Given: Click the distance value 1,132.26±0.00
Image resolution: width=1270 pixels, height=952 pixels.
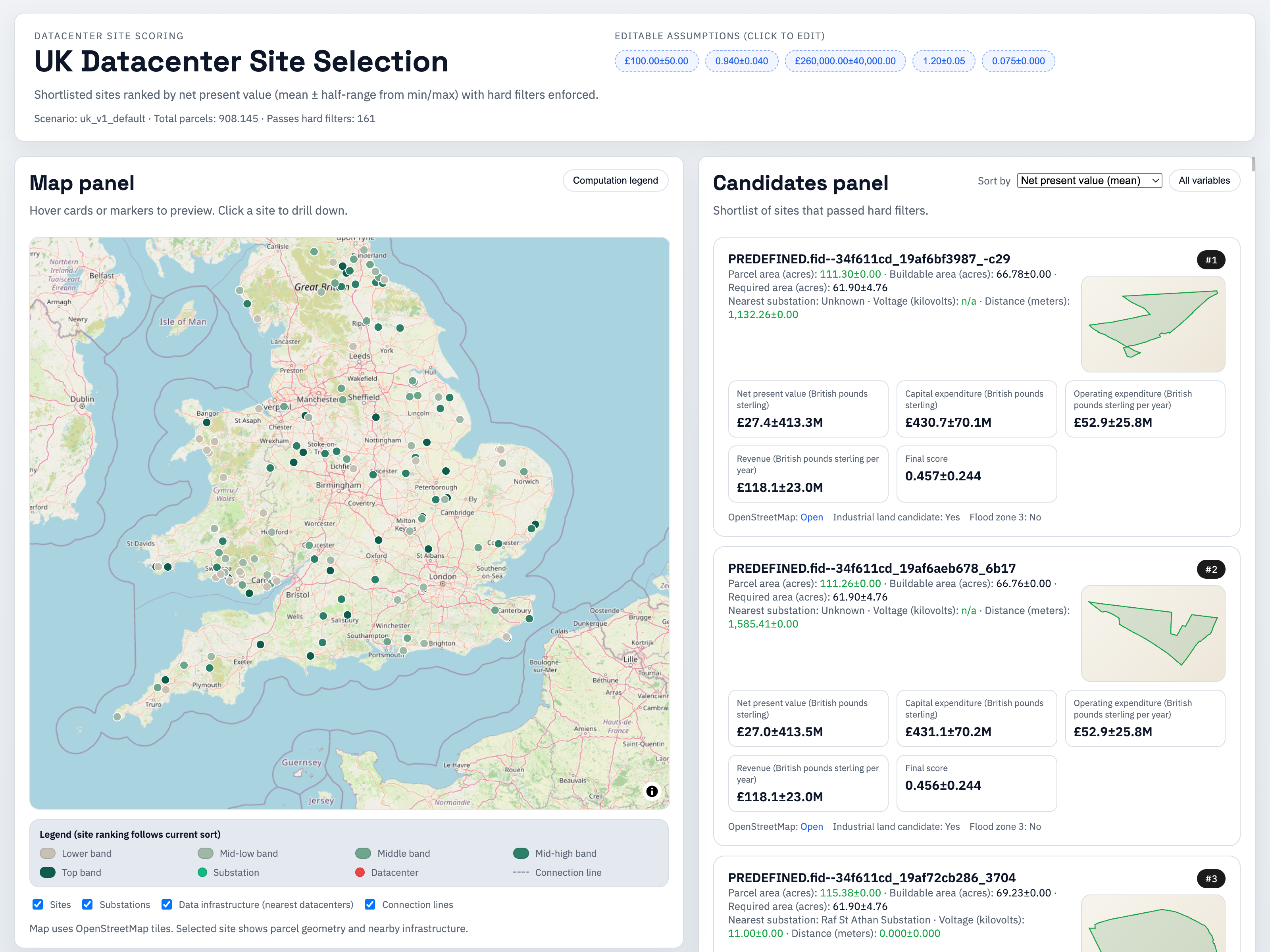Looking at the screenshot, I should tap(763, 315).
